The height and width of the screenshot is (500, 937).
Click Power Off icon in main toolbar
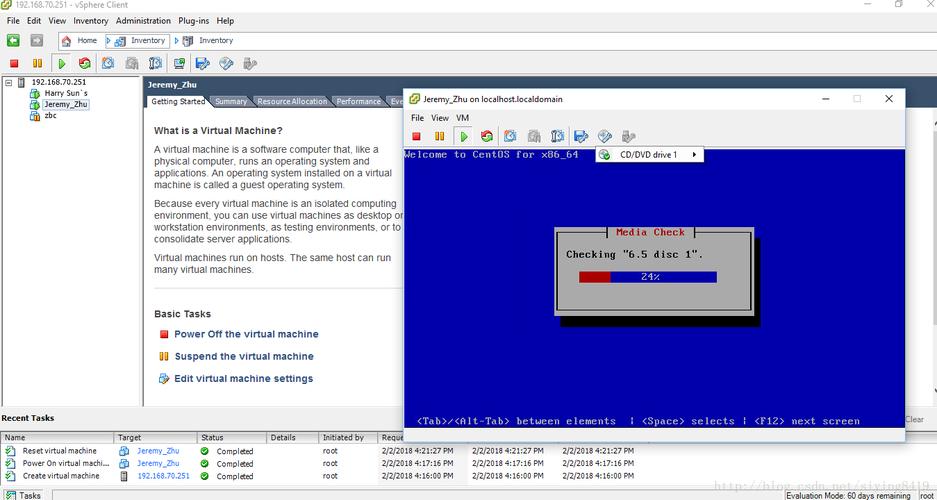point(14,63)
